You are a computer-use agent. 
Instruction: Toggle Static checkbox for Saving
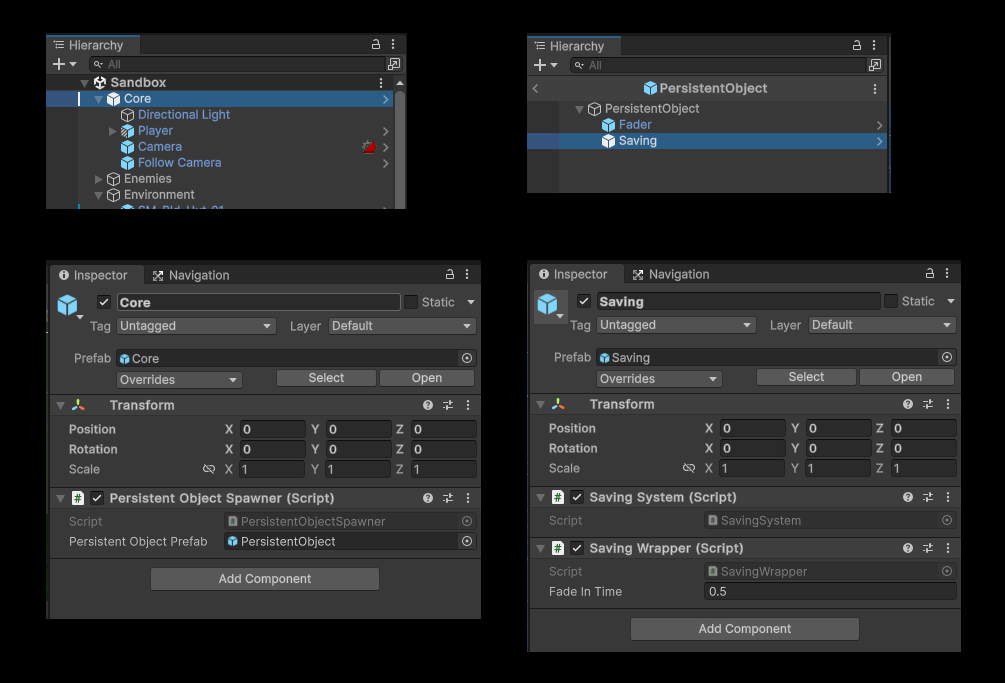(x=891, y=301)
